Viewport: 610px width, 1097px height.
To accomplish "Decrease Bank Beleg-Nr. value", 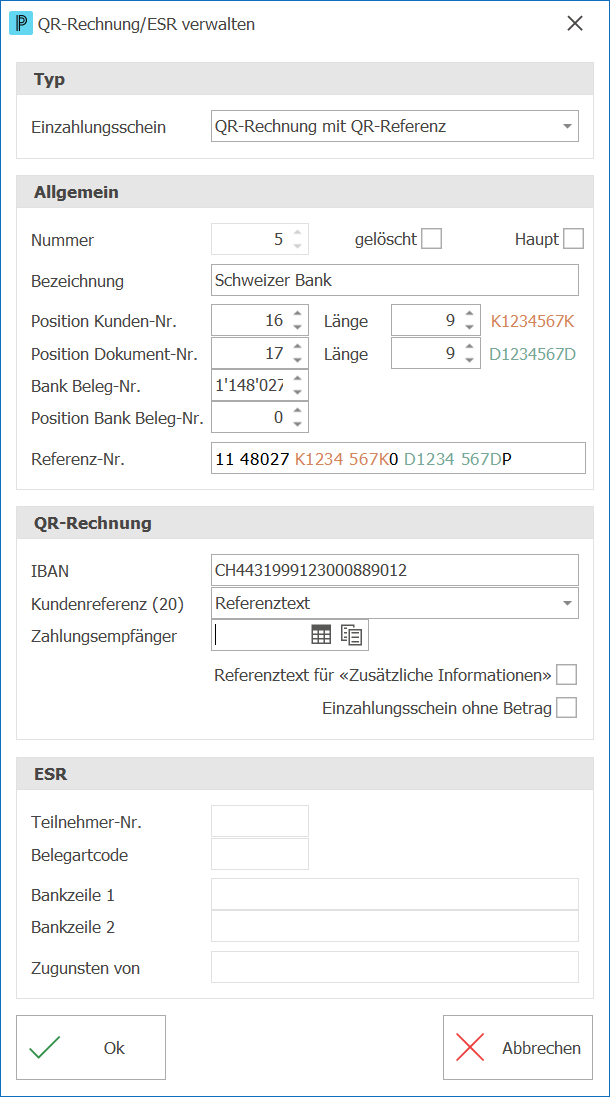I will tap(297, 391).
